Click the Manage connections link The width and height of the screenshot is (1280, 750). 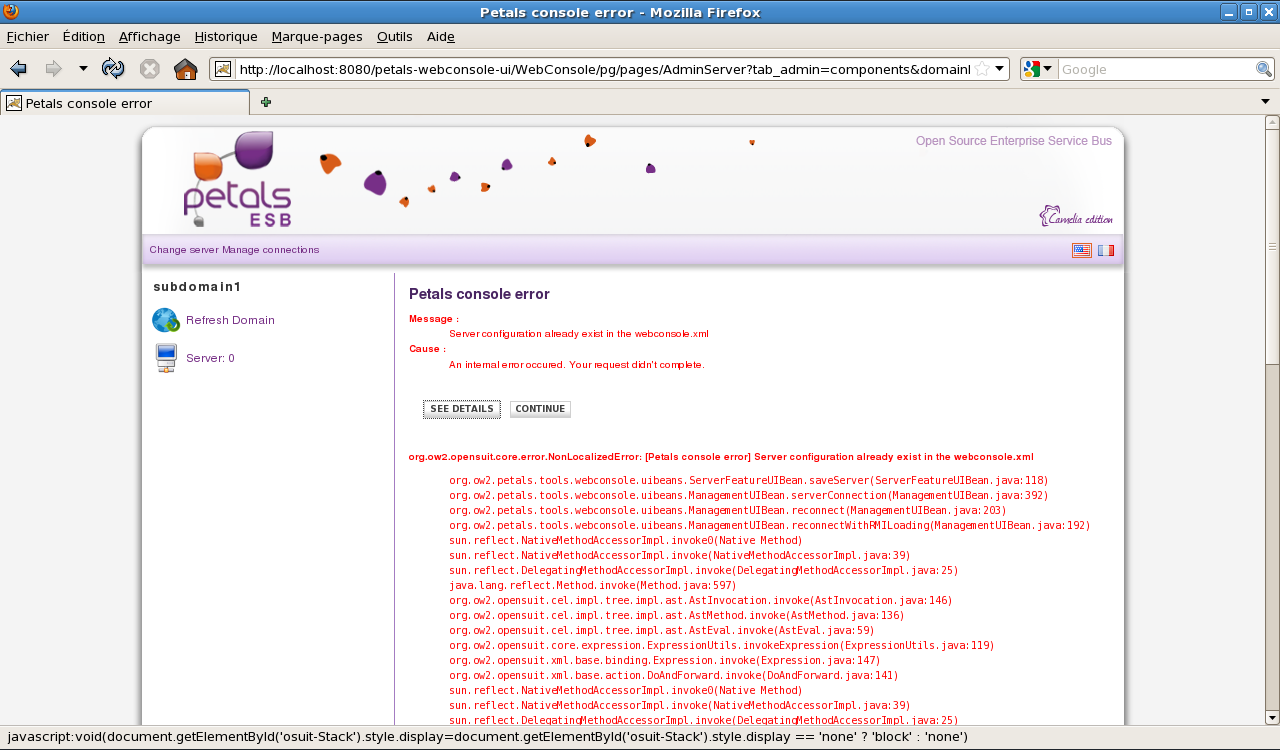tap(271, 250)
